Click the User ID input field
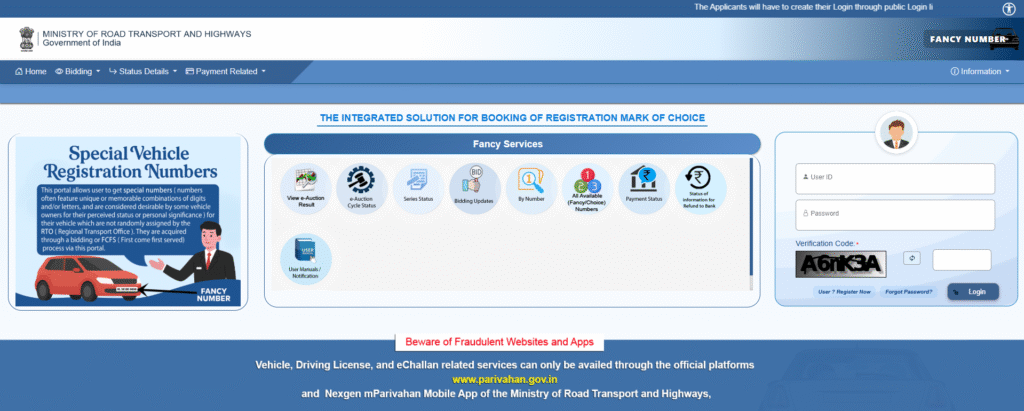Viewport: 1024px width, 411px height. [x=895, y=178]
